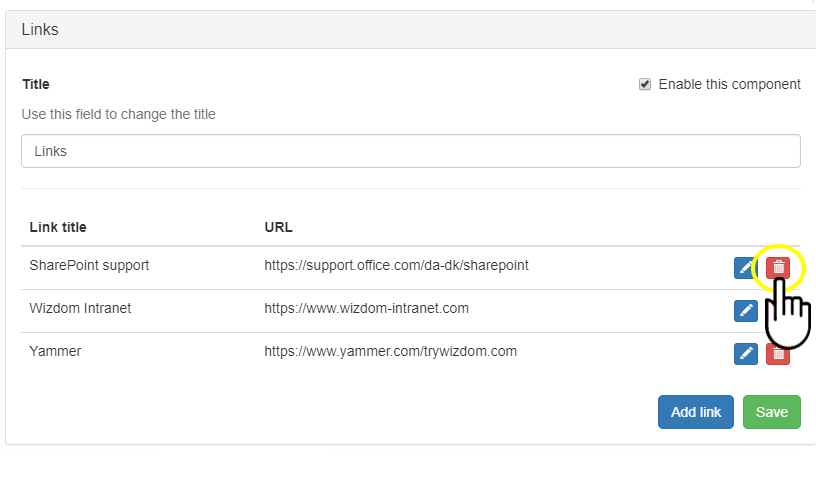Click the URL column header

click(278, 227)
